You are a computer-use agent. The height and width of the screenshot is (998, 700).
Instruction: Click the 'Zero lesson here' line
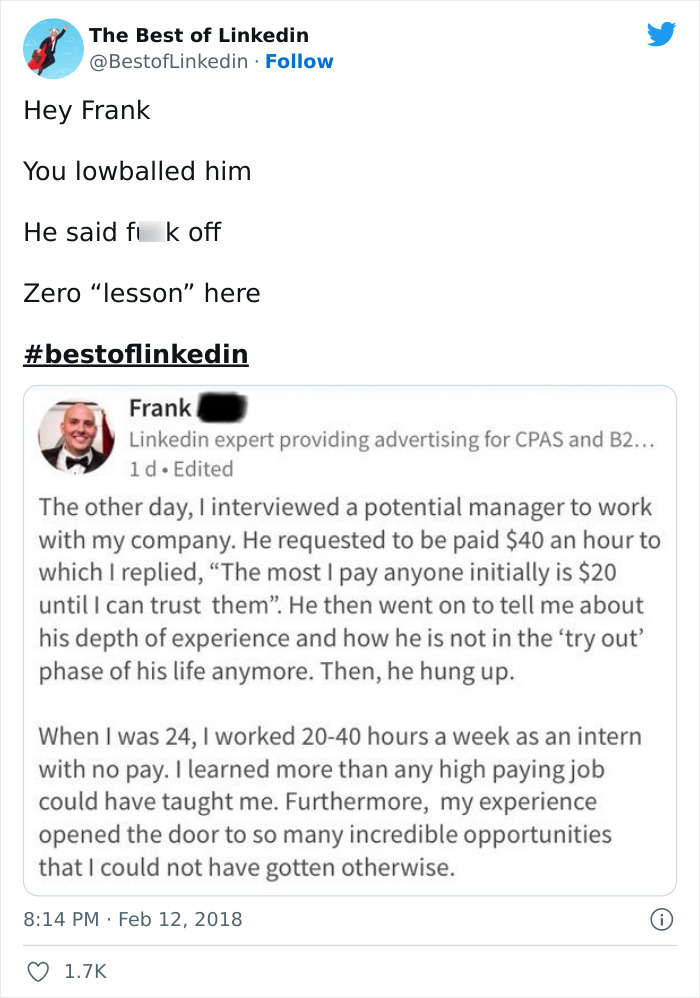(x=141, y=293)
